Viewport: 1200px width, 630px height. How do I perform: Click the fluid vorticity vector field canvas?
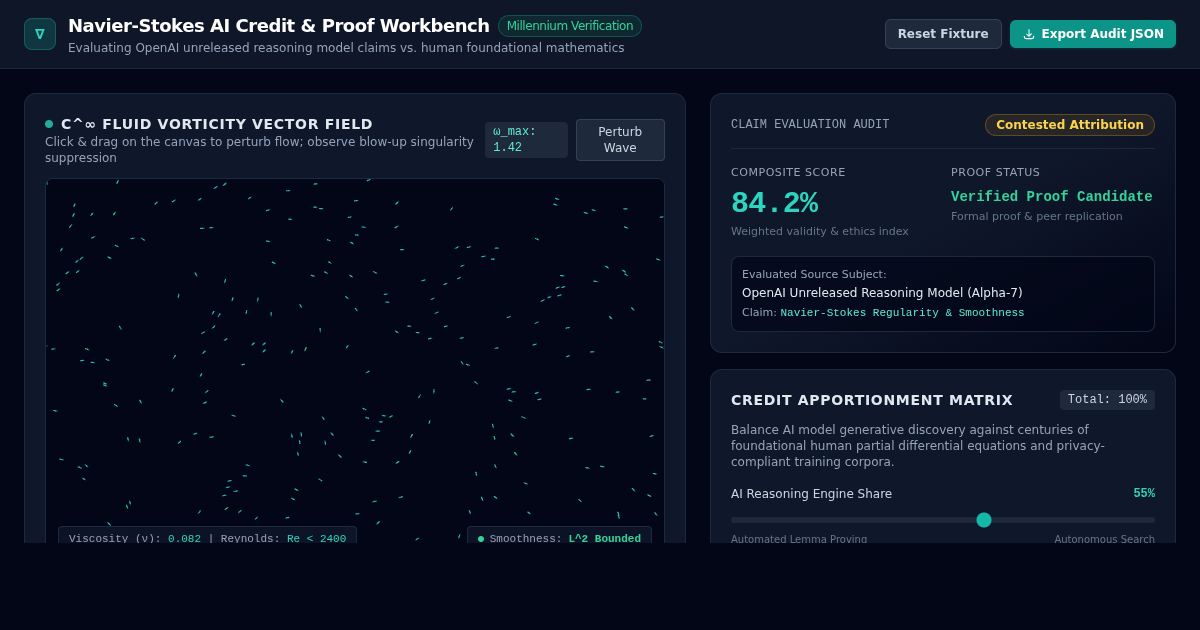355,360
